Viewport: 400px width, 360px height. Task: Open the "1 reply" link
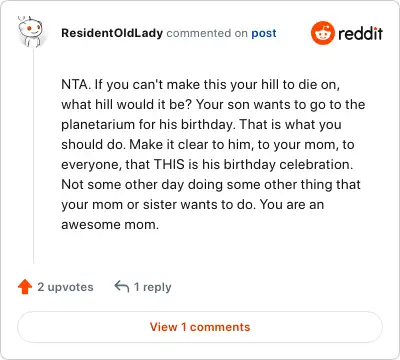152,287
